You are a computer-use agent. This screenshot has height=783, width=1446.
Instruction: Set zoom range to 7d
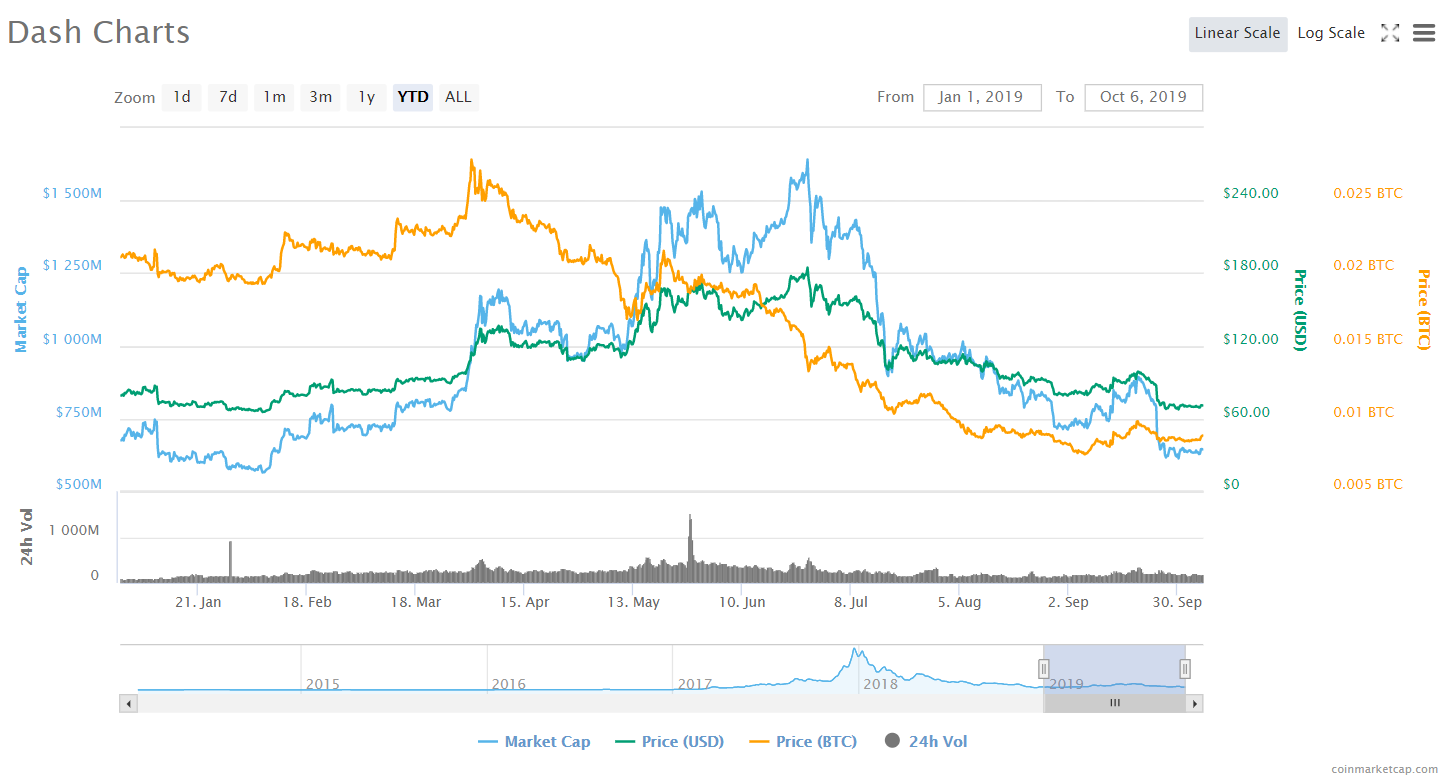click(x=228, y=97)
